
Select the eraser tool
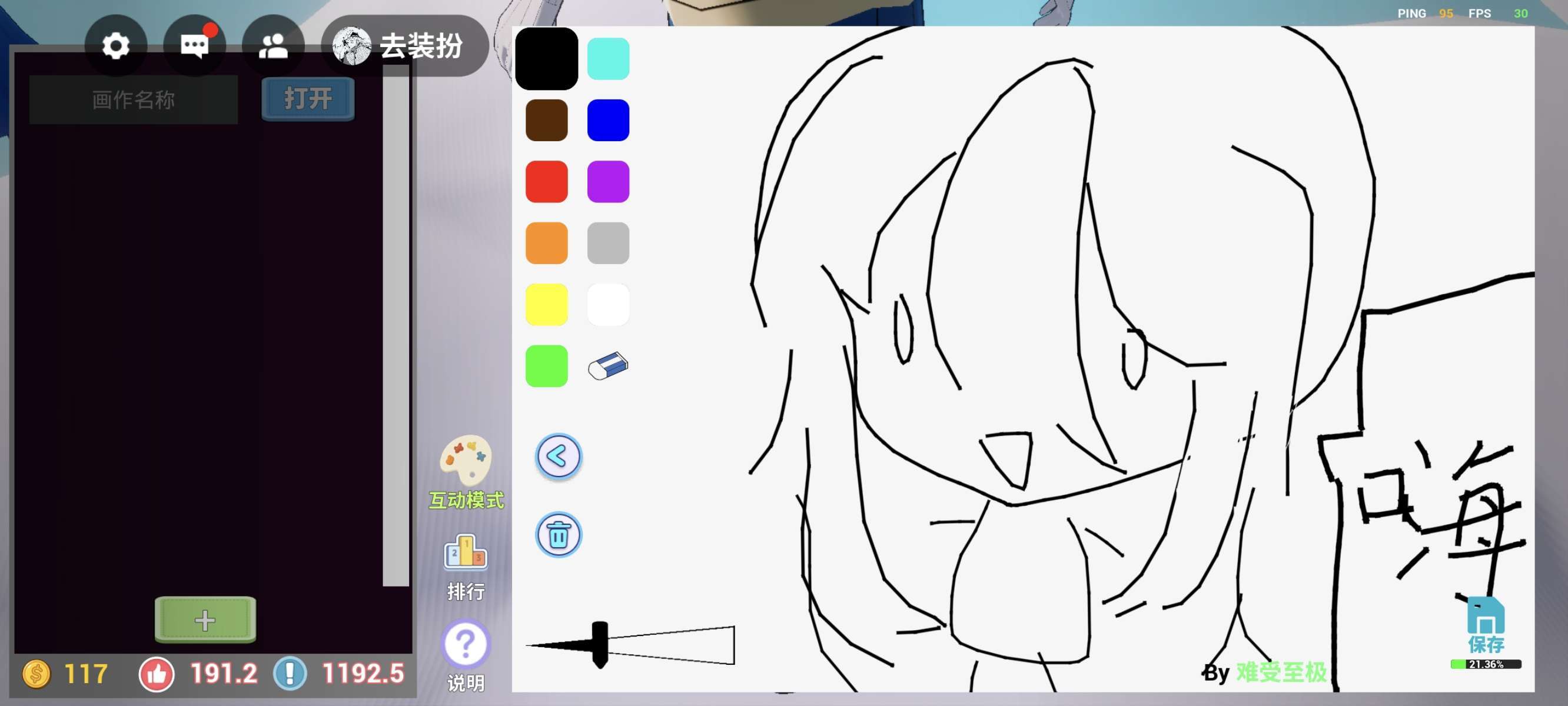(608, 366)
